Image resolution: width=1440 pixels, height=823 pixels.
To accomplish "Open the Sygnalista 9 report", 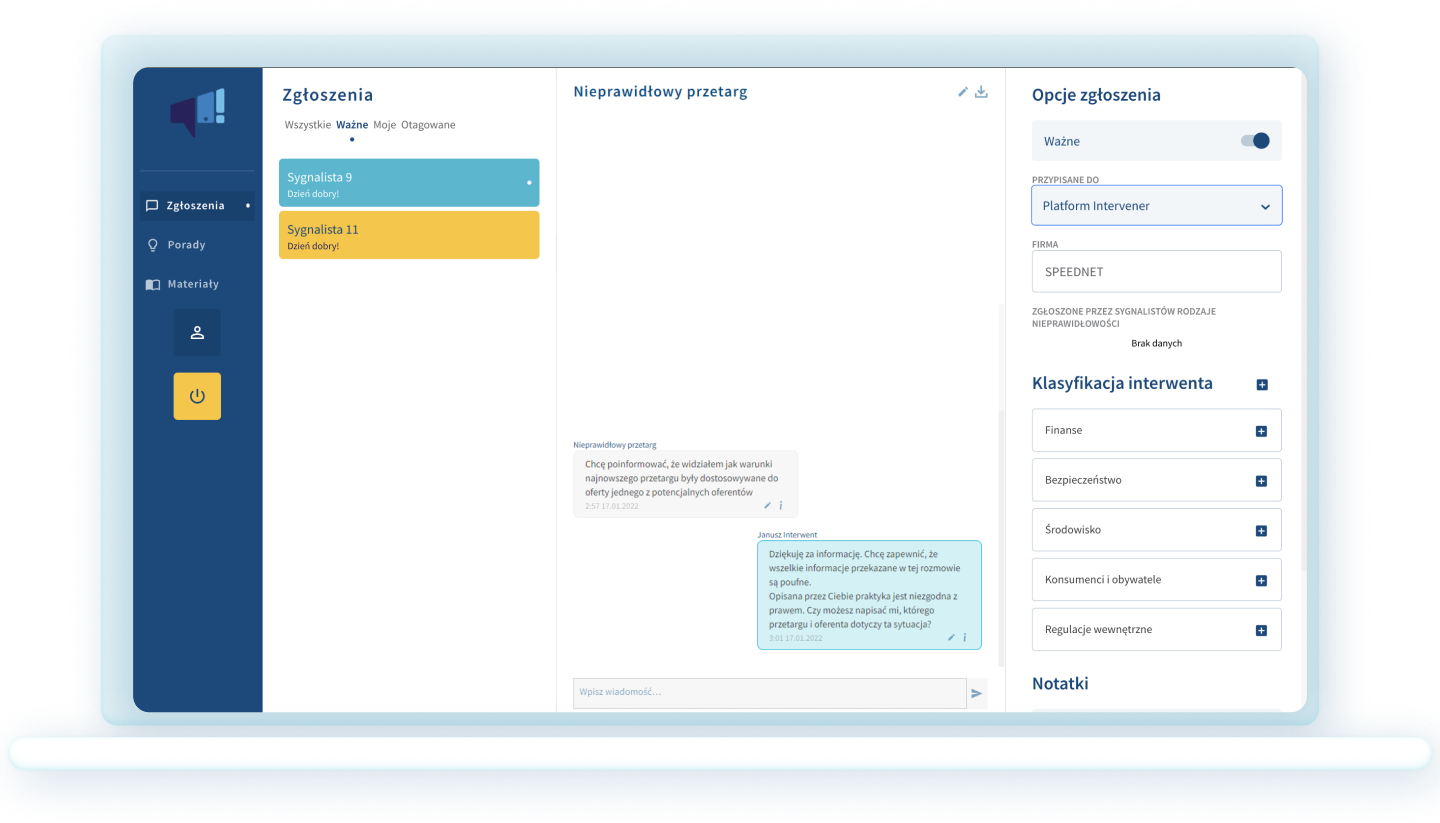I will point(409,183).
